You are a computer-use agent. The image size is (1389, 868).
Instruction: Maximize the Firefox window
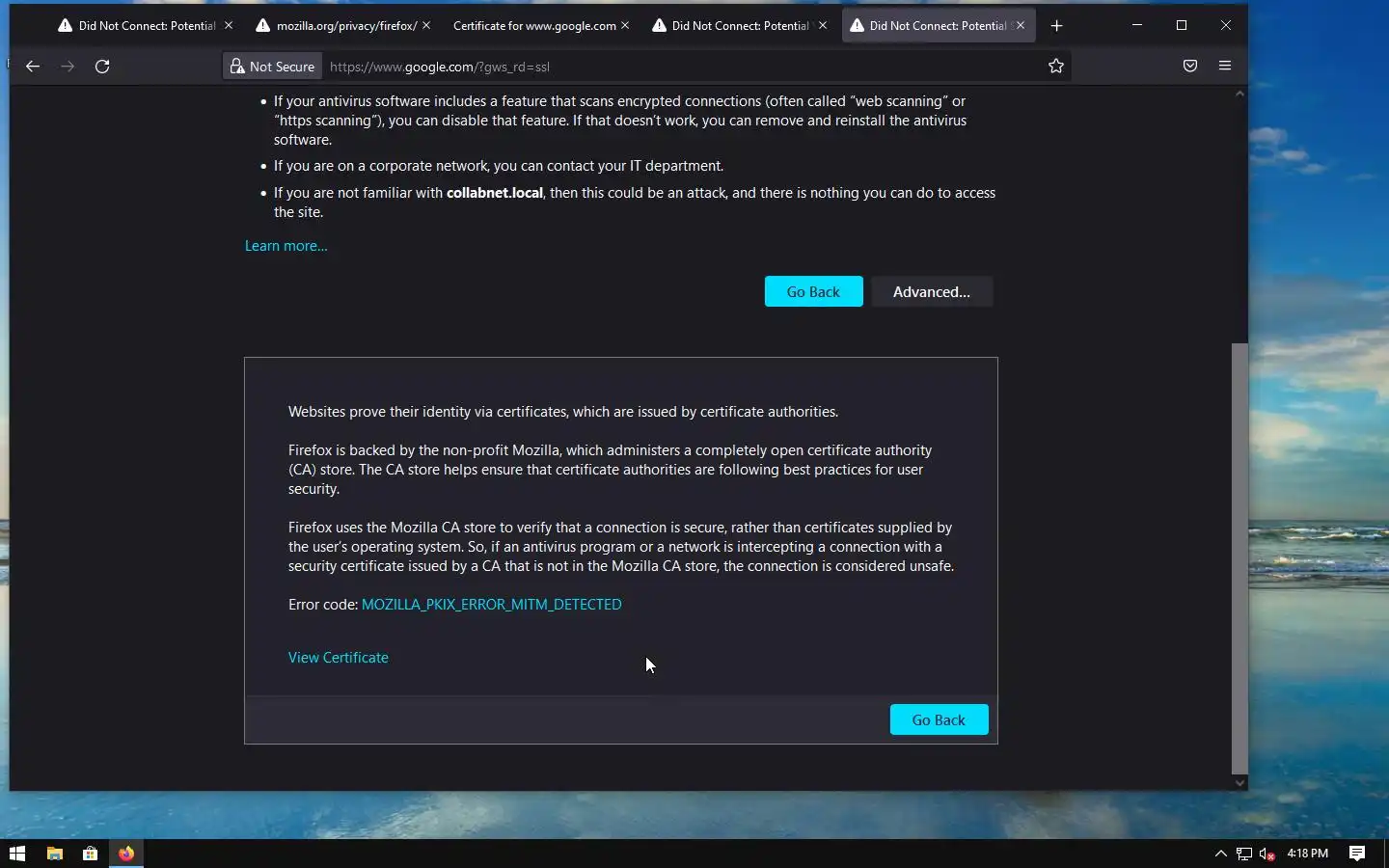point(1182,25)
